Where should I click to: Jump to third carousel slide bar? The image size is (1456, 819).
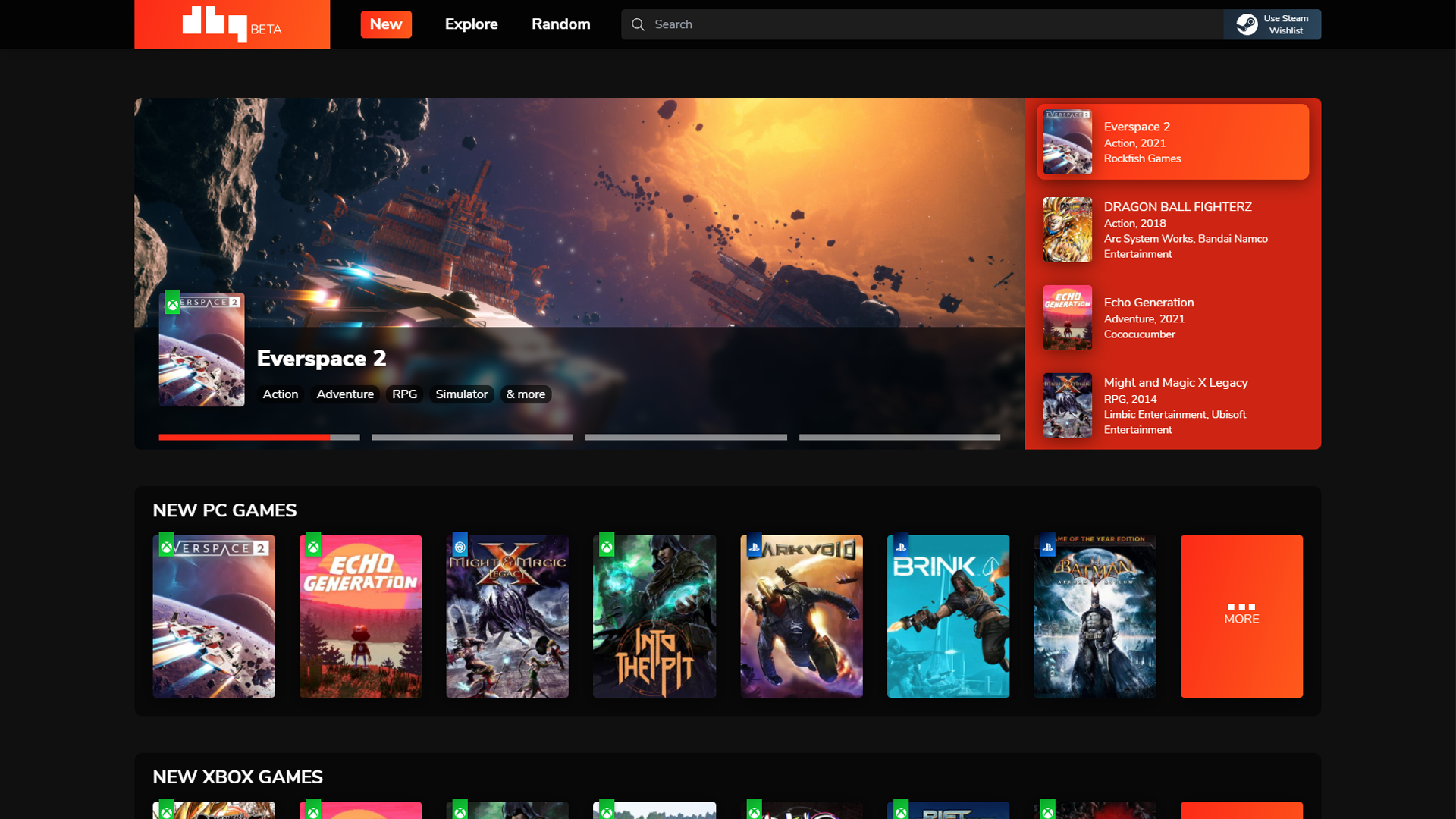(x=686, y=438)
